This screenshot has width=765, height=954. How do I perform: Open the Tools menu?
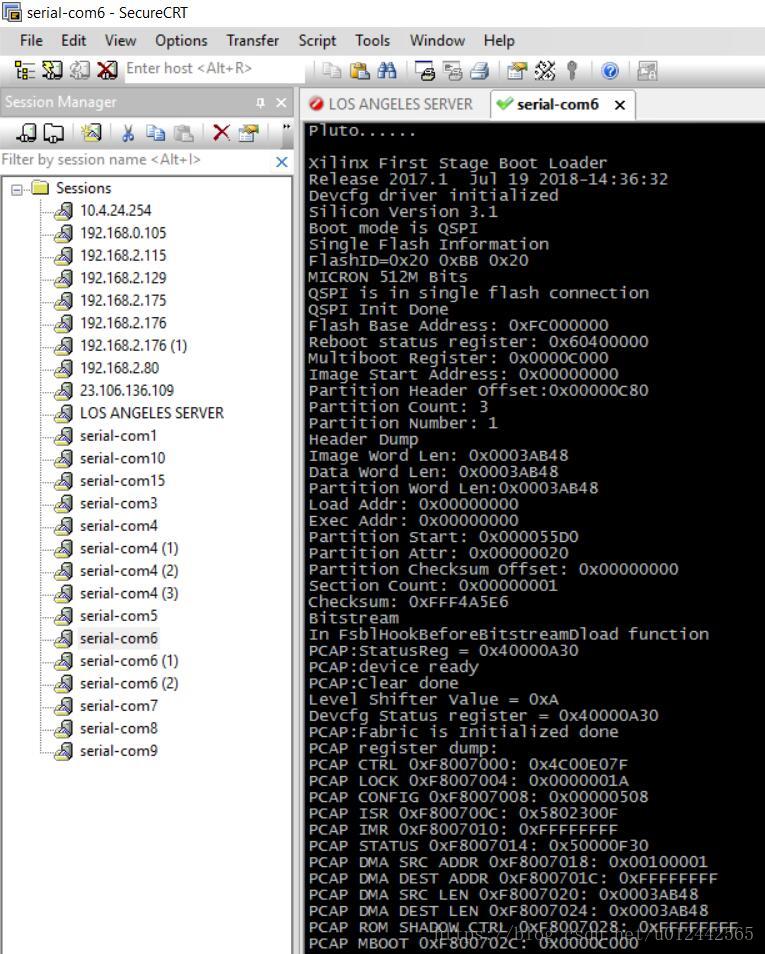tap(372, 41)
